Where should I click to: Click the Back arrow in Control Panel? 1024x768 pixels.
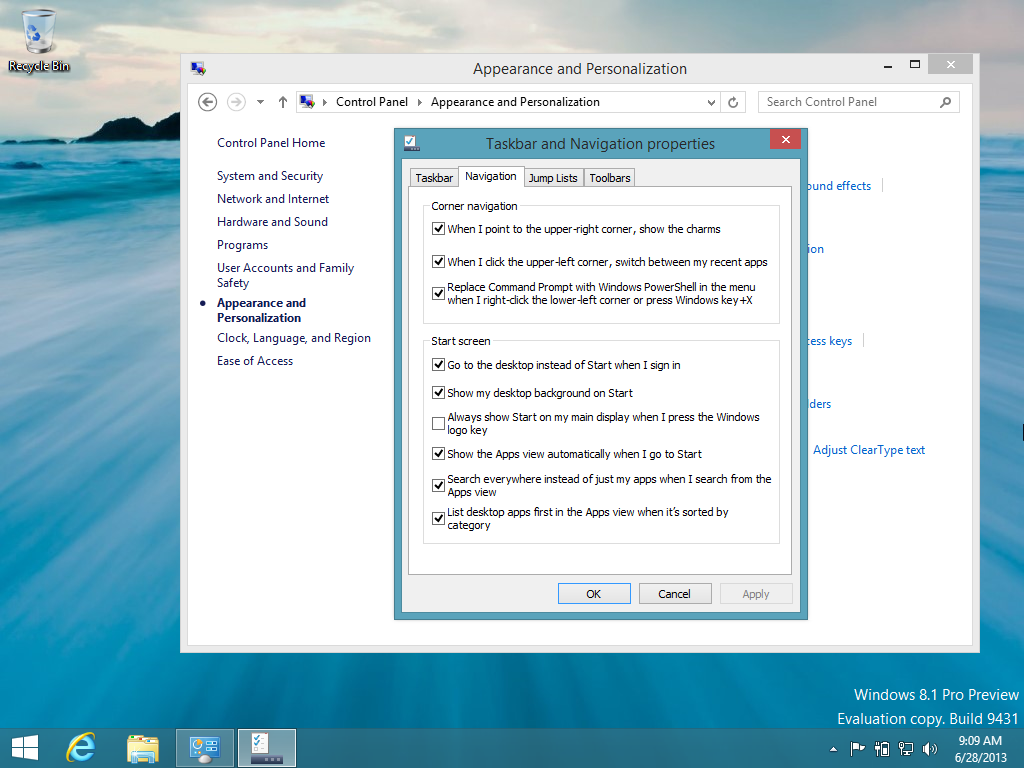[207, 102]
